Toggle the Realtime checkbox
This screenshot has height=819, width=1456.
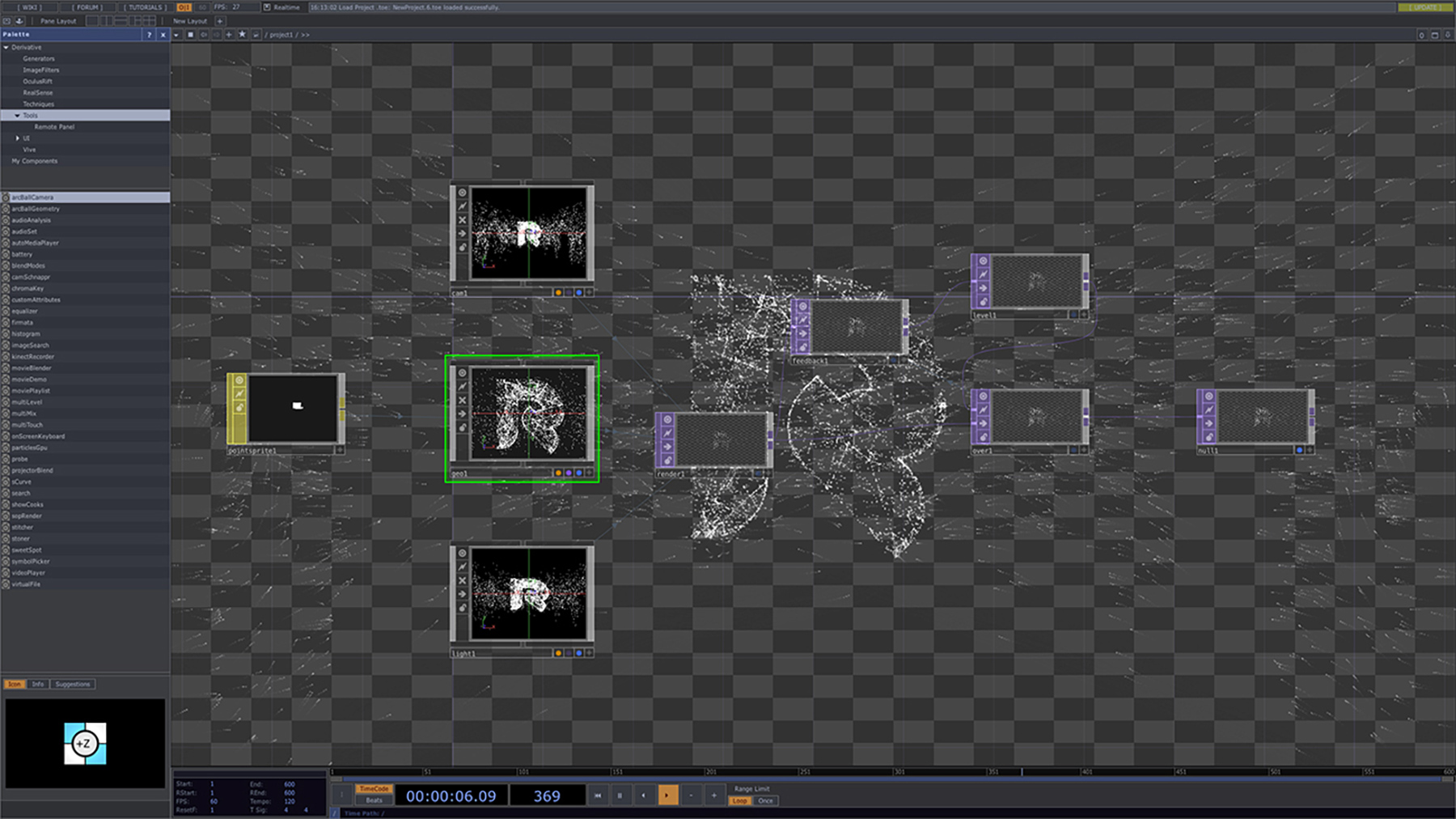click(x=268, y=7)
